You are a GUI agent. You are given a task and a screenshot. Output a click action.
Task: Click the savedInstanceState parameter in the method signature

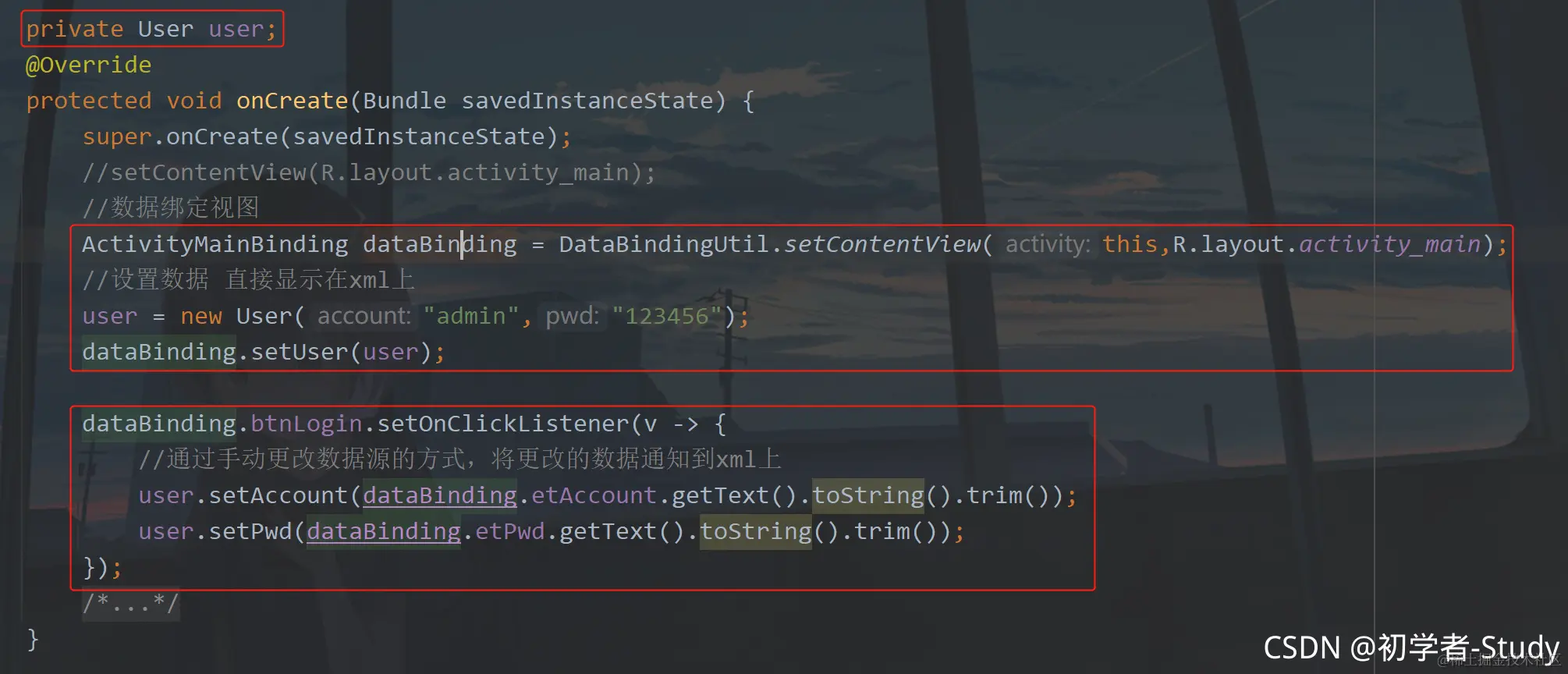pyautogui.click(x=587, y=101)
